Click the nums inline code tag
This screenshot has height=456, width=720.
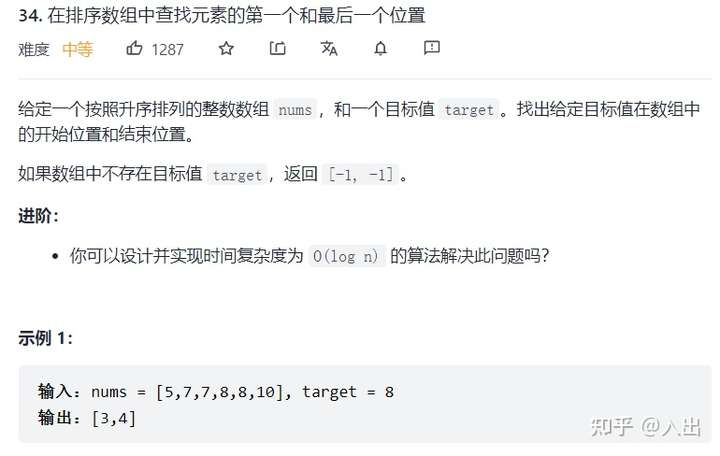point(295,110)
